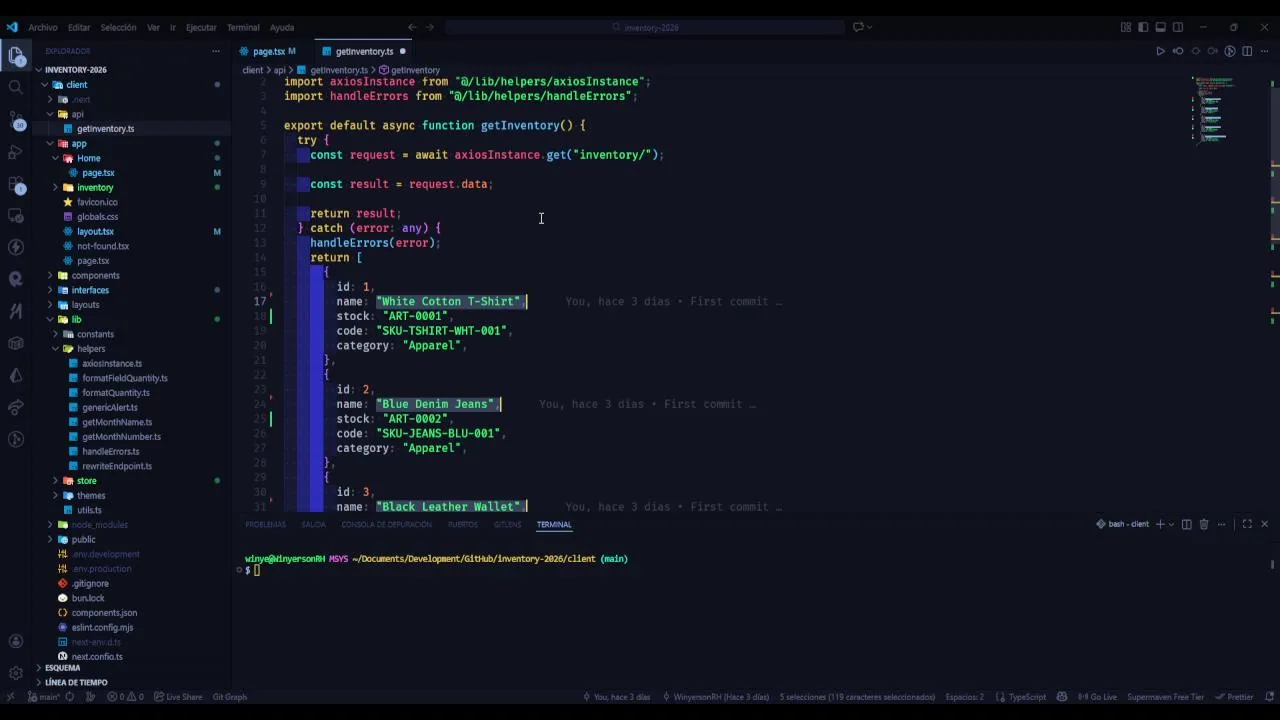The image size is (1280, 720).
Task: Open new terminal profile dropdown arrow
Action: [1172, 524]
